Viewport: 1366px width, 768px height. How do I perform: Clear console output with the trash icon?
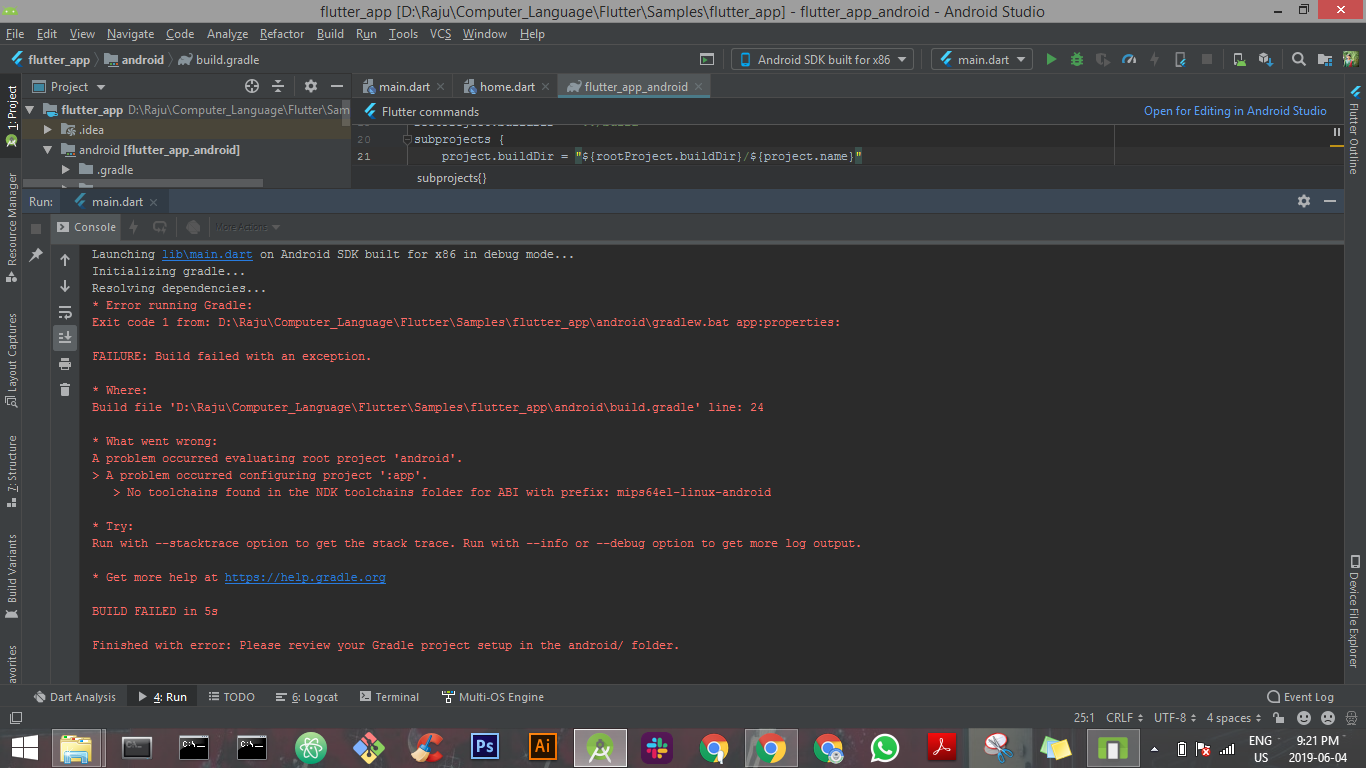64,389
